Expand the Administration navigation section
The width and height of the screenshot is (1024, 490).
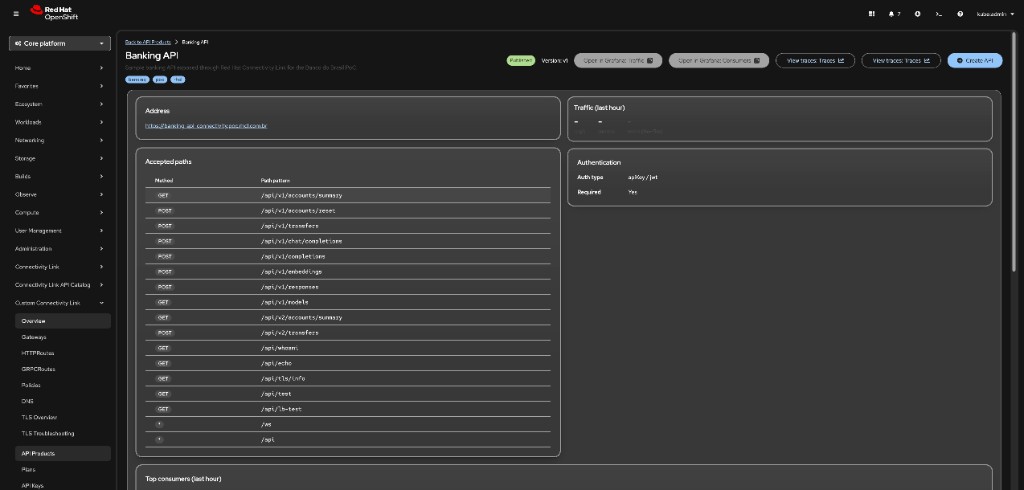coord(59,249)
